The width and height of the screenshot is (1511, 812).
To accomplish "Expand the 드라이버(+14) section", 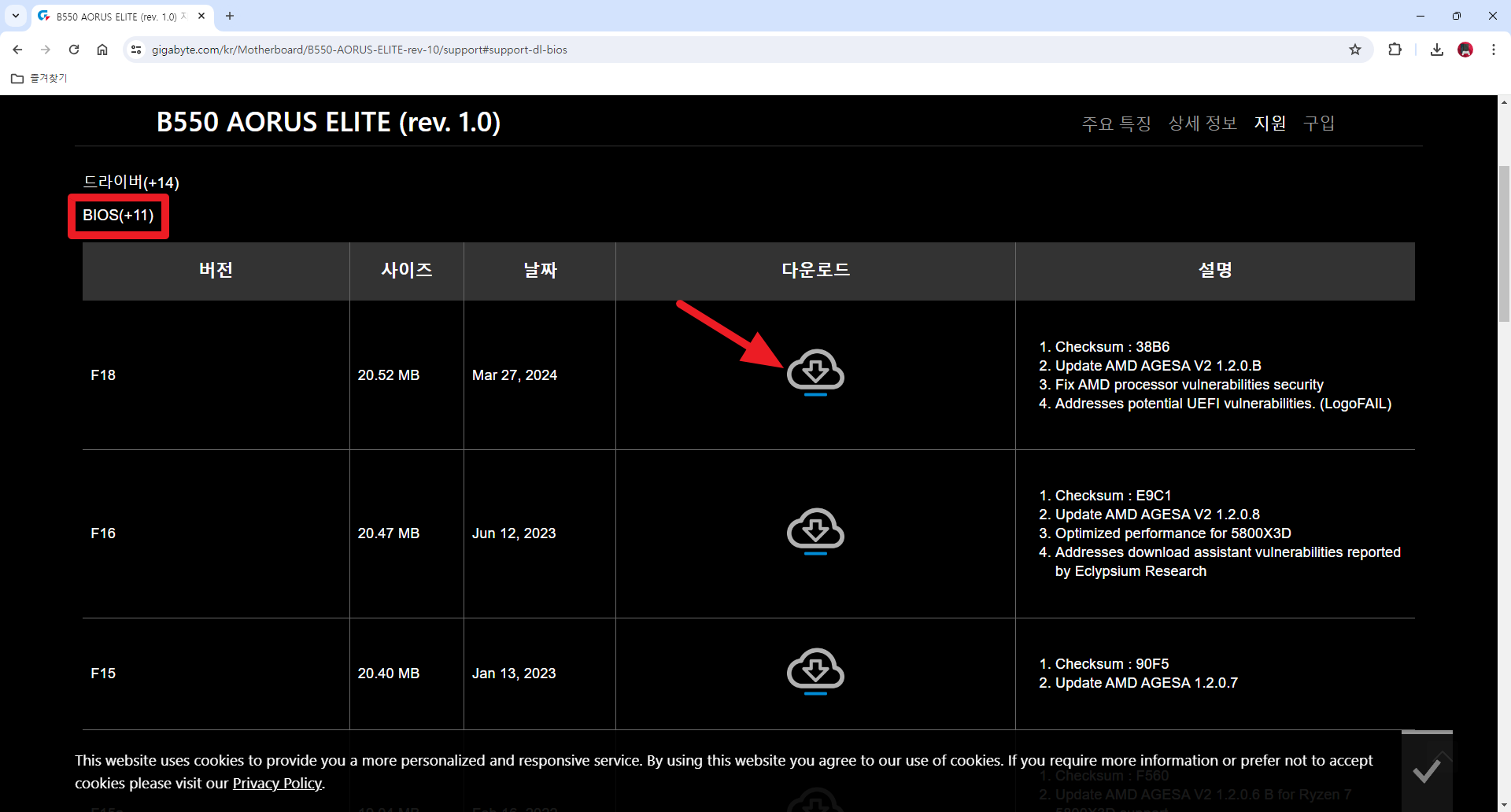I will tap(131, 182).
